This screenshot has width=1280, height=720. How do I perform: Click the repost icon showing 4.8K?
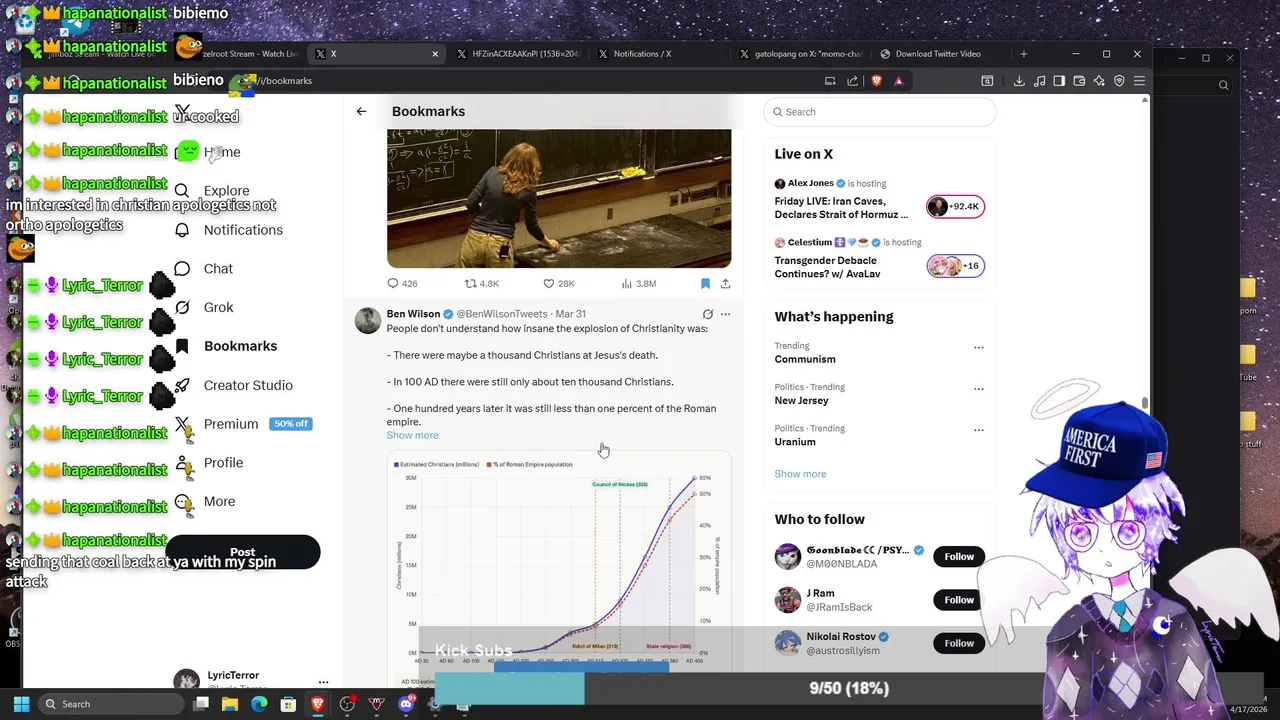point(471,284)
